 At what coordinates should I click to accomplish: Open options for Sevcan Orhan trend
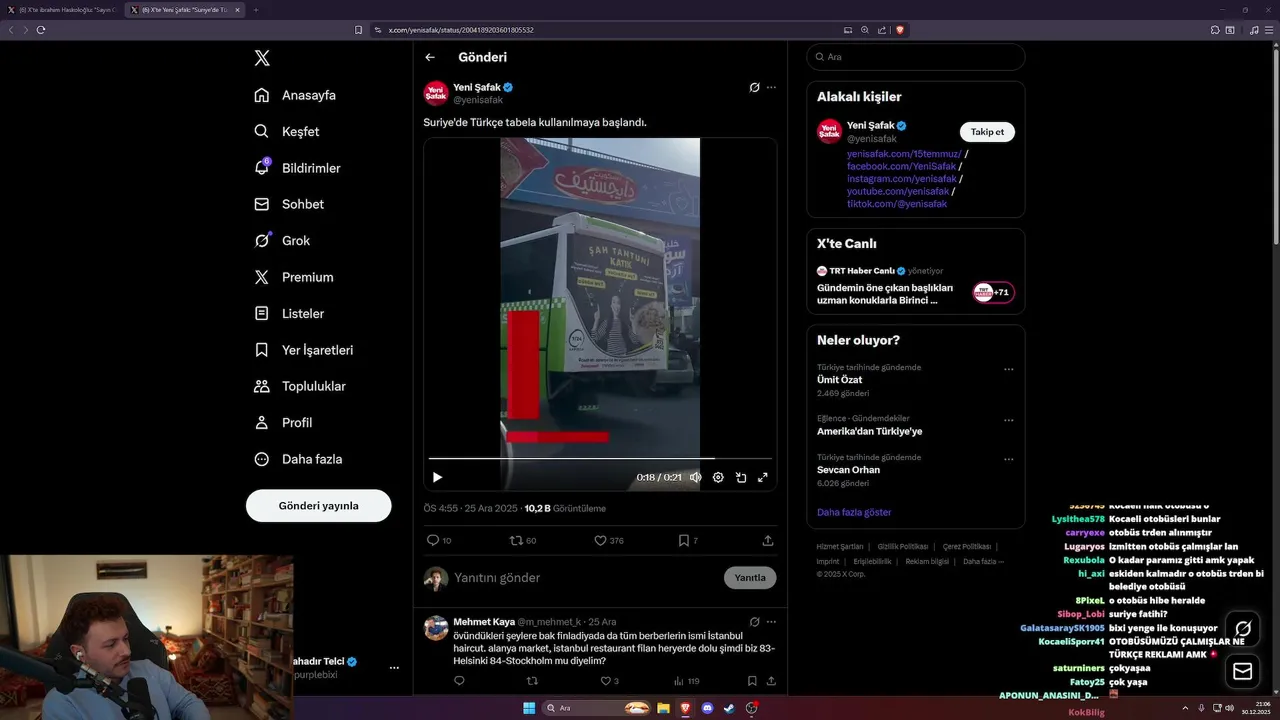coord(1009,459)
